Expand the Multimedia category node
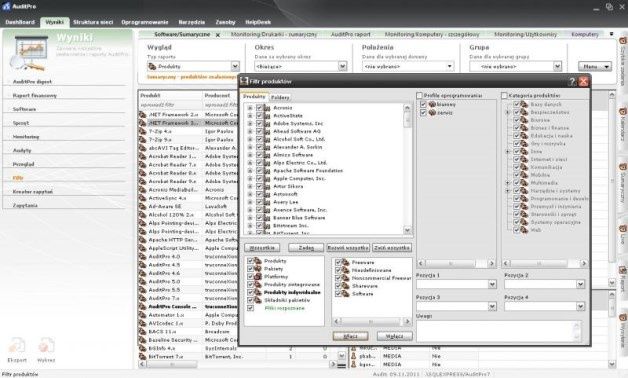 (x=507, y=183)
